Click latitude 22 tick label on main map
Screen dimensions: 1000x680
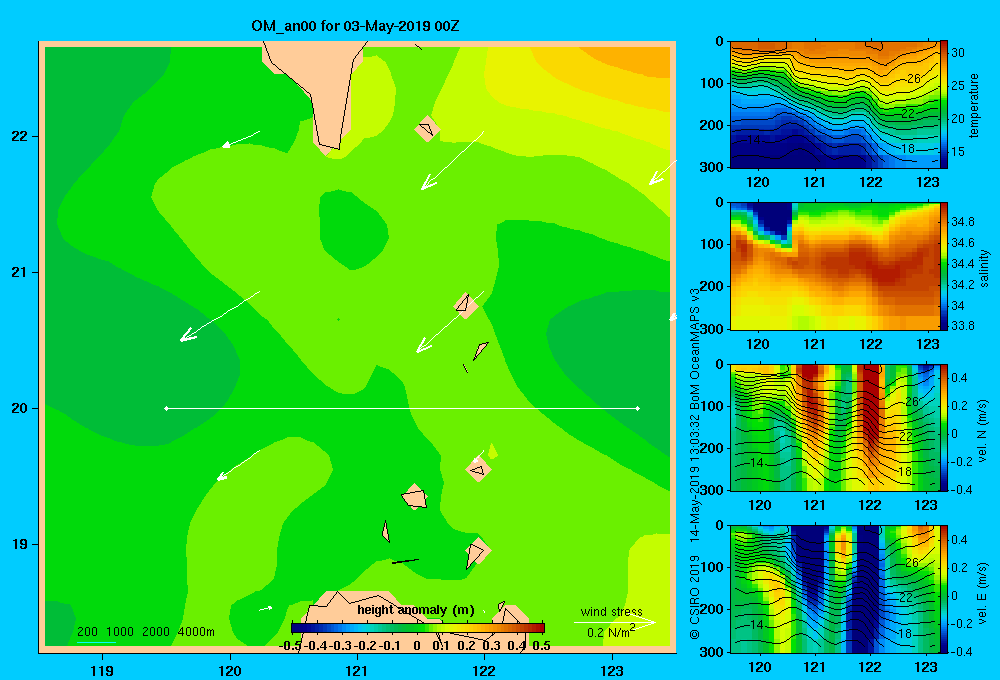click(x=19, y=136)
